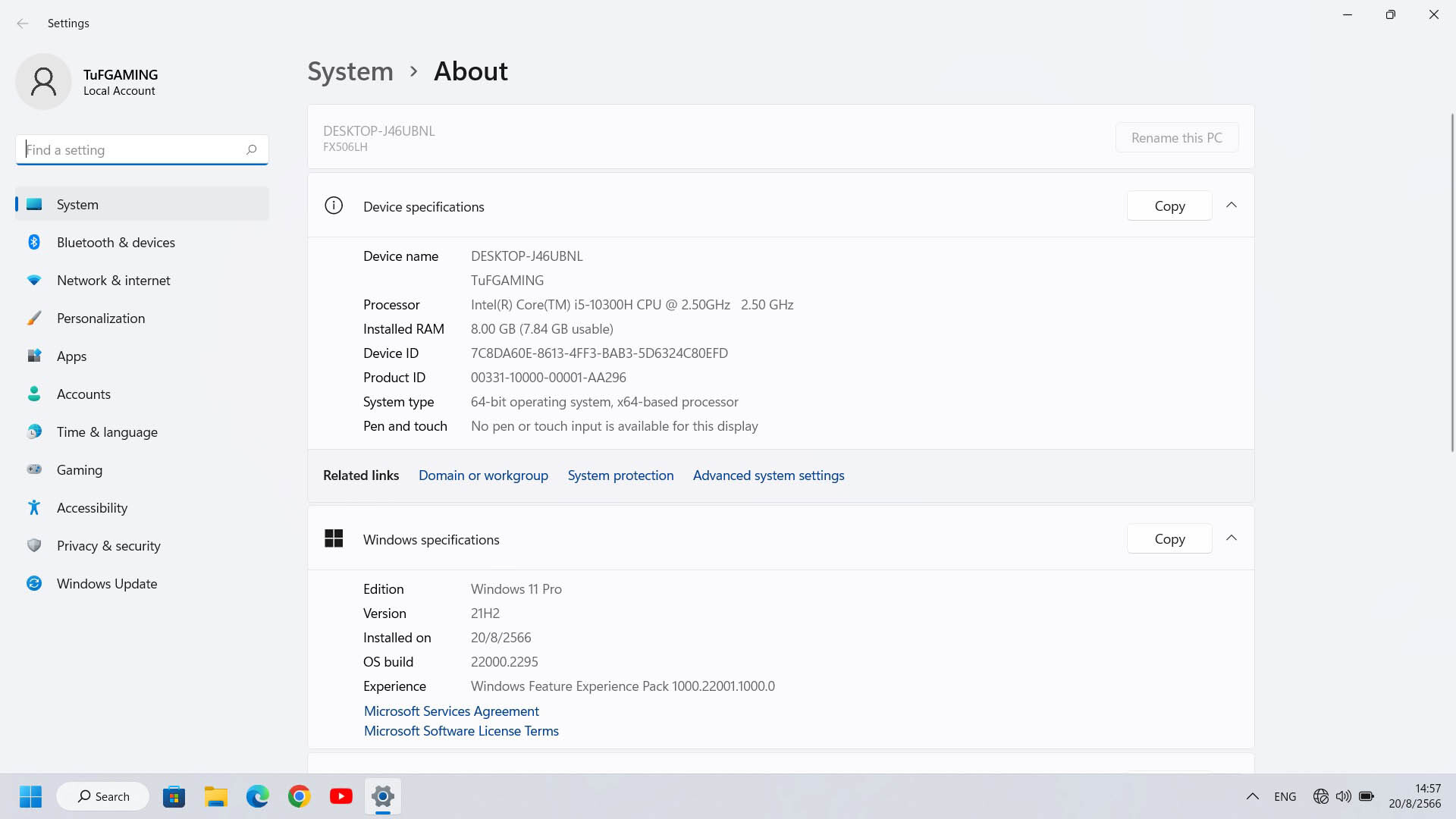Open Network & internet settings
Viewport: 1456px width, 819px height.
point(142,281)
